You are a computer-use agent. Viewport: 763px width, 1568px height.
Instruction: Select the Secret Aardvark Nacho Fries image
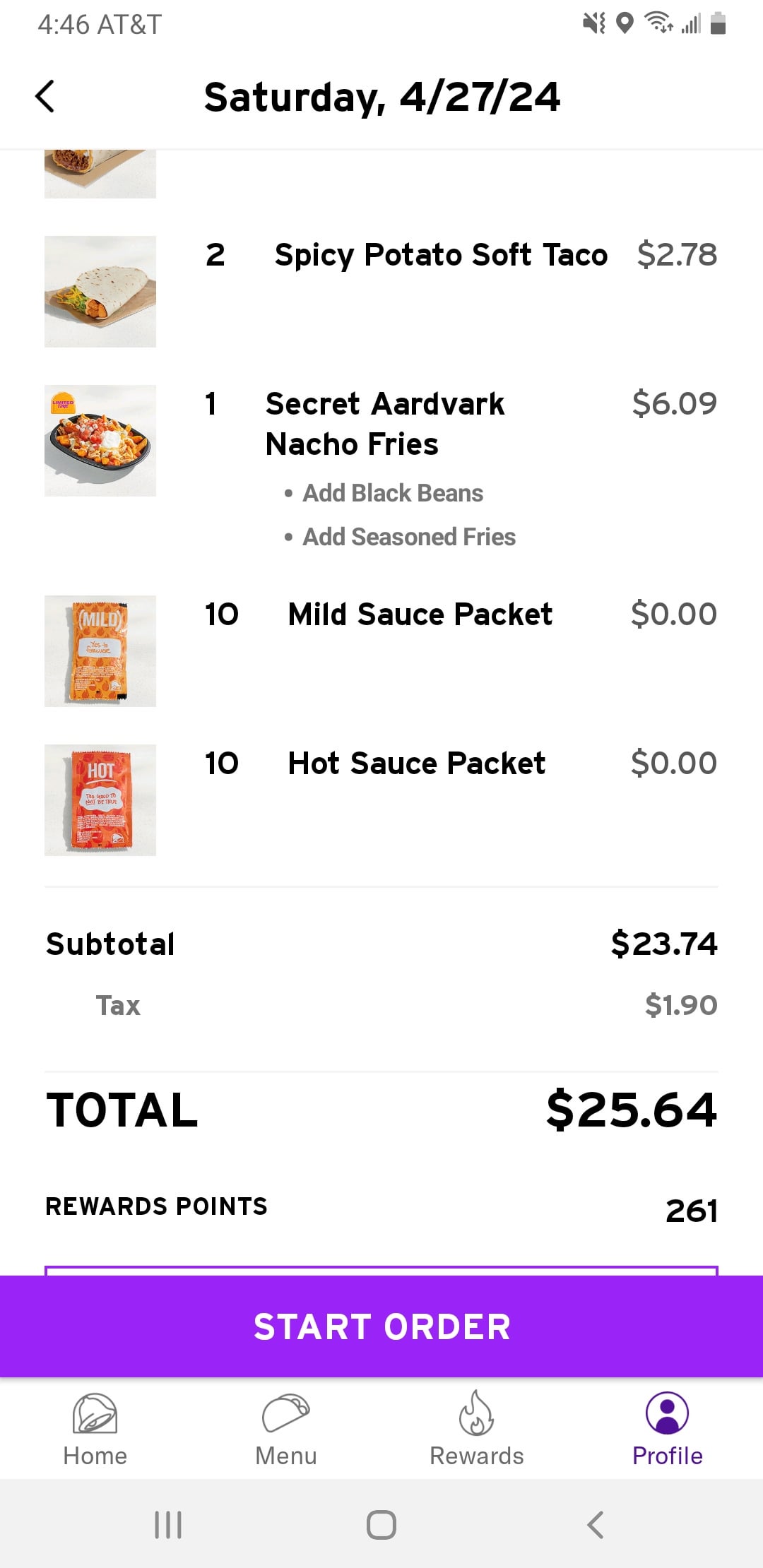pyautogui.click(x=100, y=441)
